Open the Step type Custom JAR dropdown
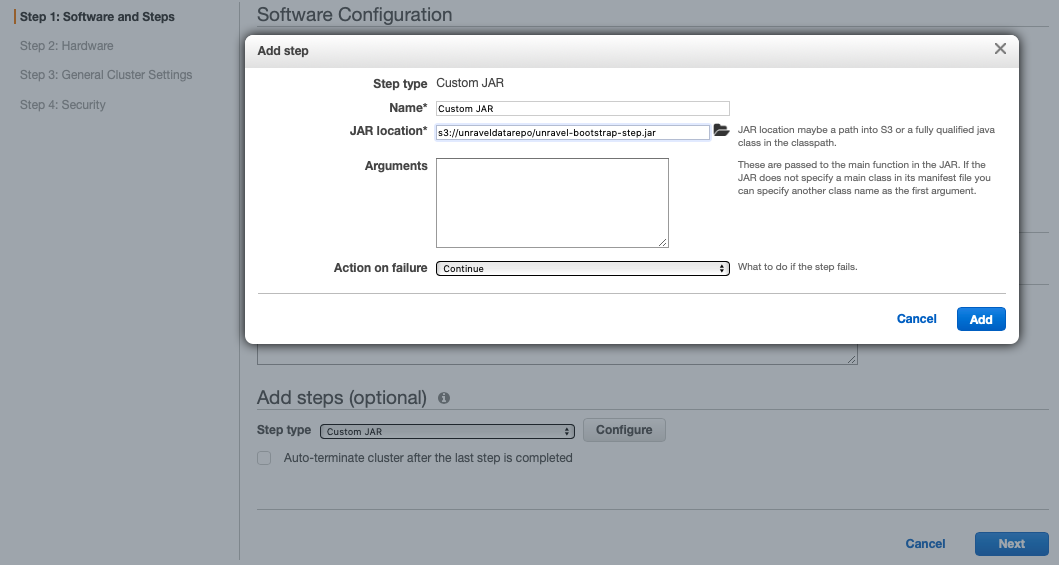 (x=447, y=431)
